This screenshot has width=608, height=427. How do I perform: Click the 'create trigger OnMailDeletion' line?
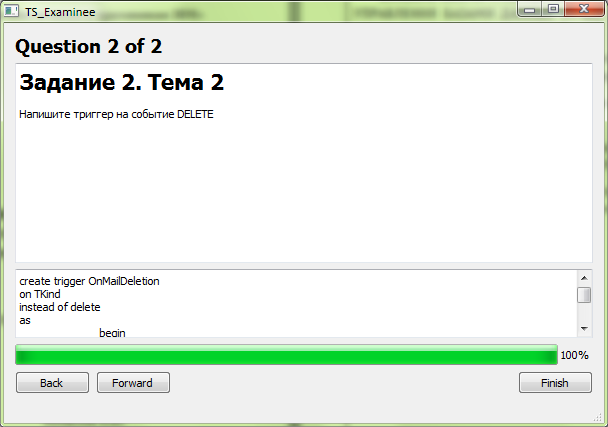pos(89,281)
